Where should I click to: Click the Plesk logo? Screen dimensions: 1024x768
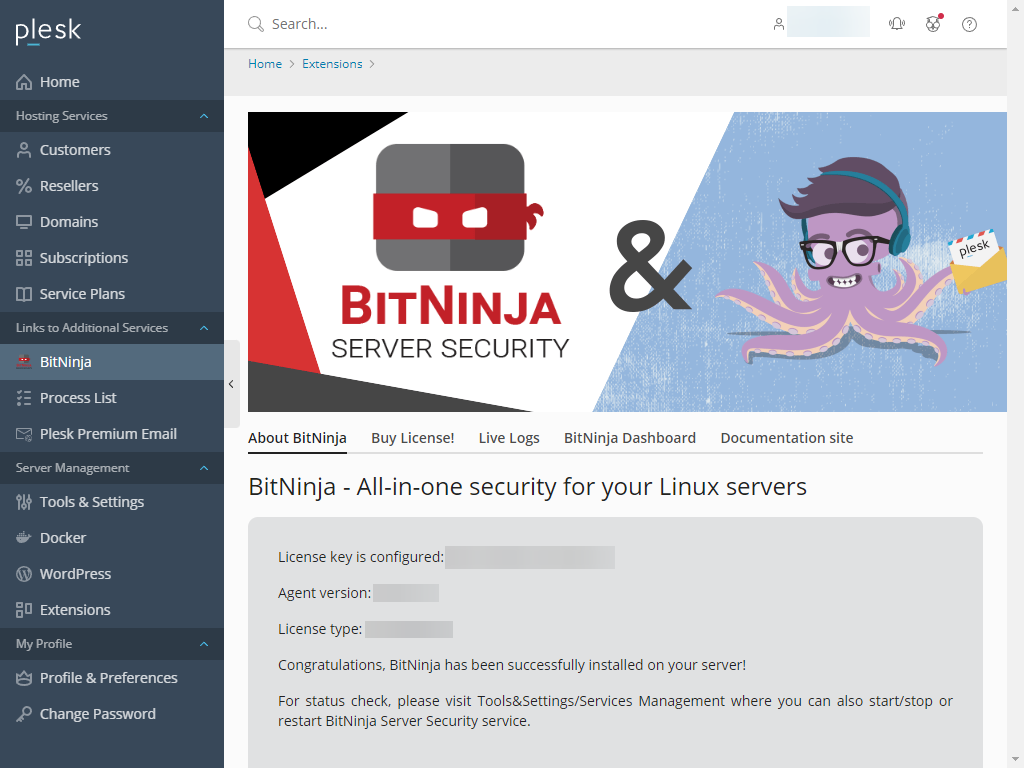[x=46, y=31]
